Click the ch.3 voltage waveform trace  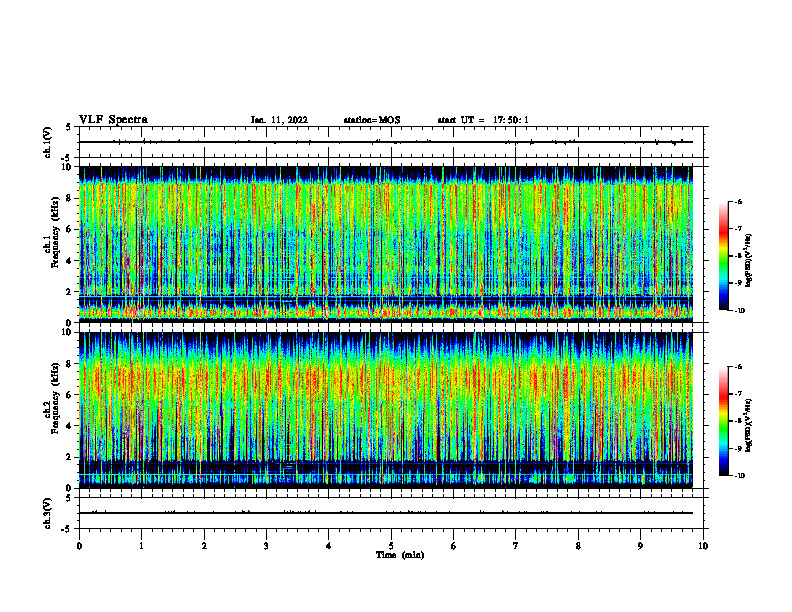[x=386, y=513]
